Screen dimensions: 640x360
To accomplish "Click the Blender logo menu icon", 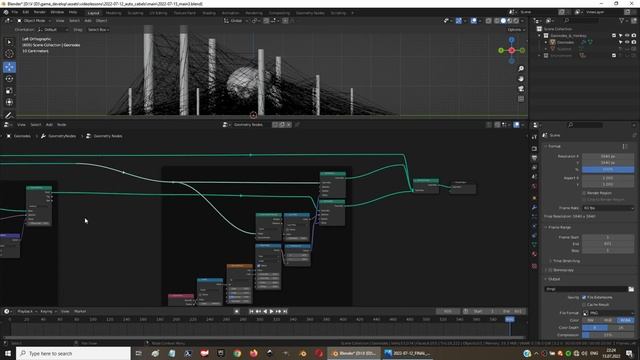I will pos(6,12).
